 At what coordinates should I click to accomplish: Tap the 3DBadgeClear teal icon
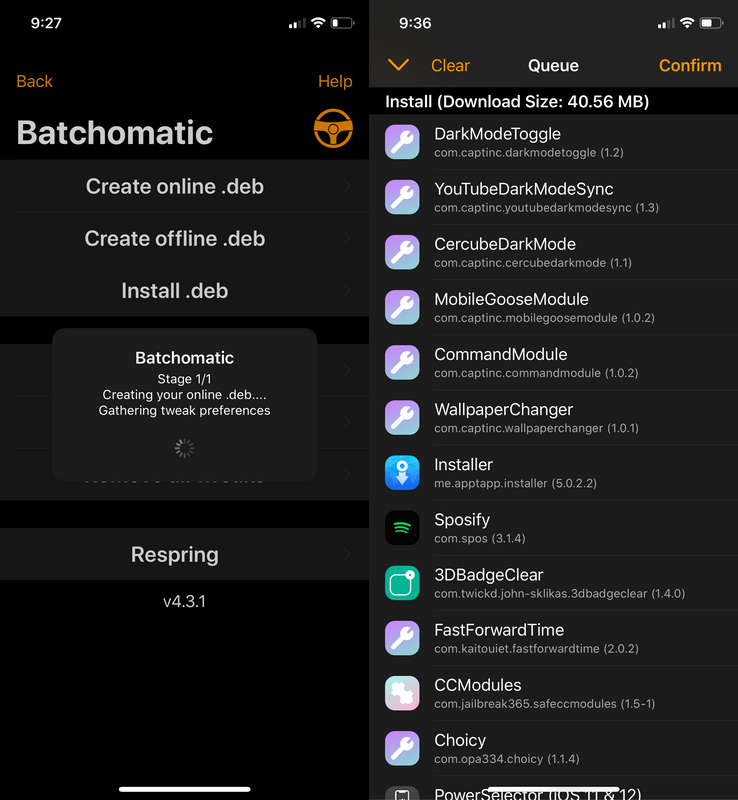point(402,583)
